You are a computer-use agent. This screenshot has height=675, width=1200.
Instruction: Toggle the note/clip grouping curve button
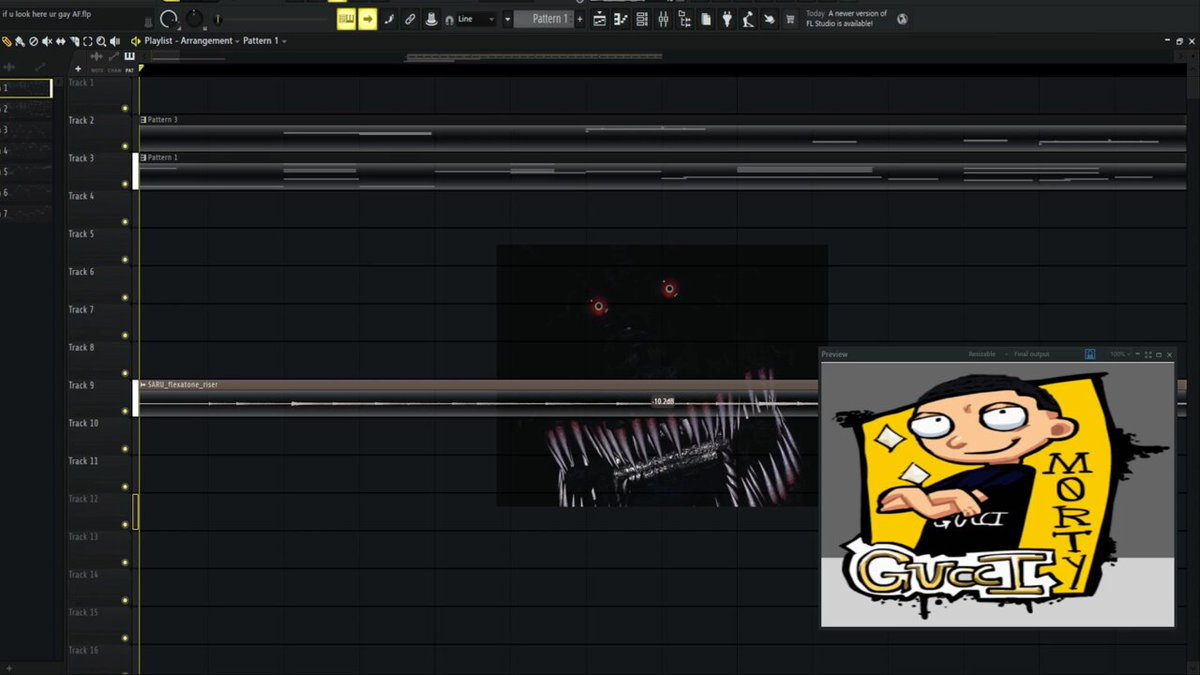coord(389,19)
